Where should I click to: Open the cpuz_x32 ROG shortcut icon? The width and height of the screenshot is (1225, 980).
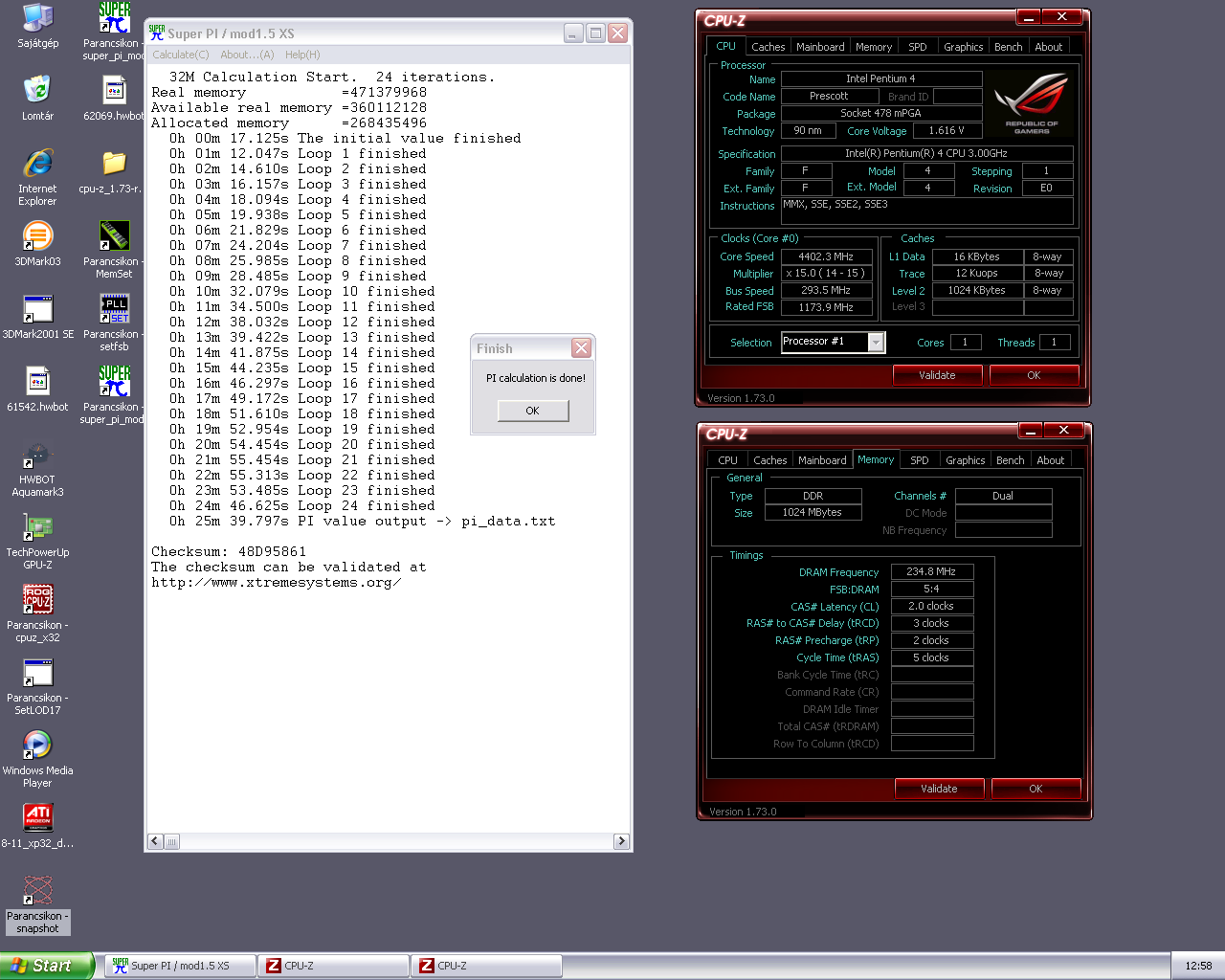37,613
